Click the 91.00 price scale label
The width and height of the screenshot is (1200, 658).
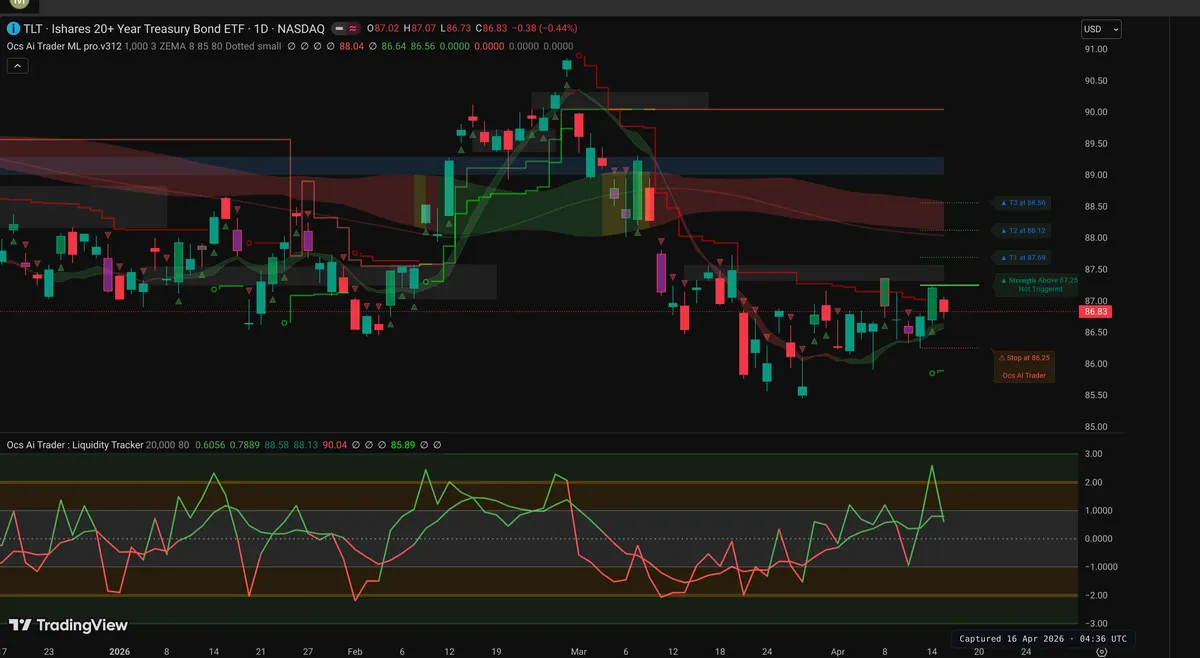[x=1096, y=49]
